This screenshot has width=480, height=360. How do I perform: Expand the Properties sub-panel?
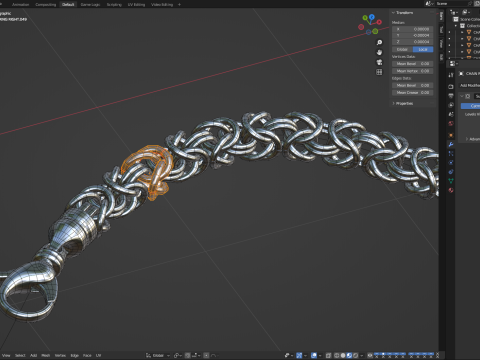393,103
